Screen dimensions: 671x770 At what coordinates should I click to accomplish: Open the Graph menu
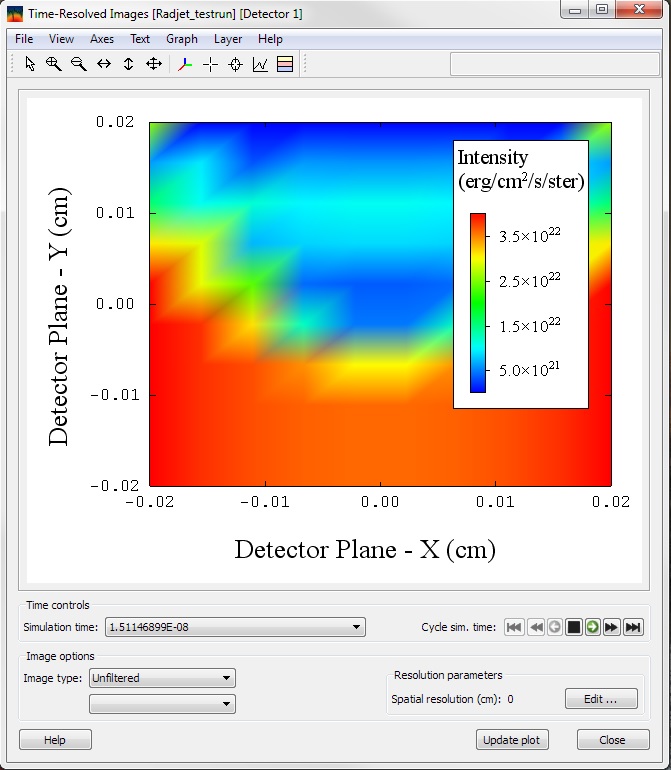pyautogui.click(x=182, y=39)
